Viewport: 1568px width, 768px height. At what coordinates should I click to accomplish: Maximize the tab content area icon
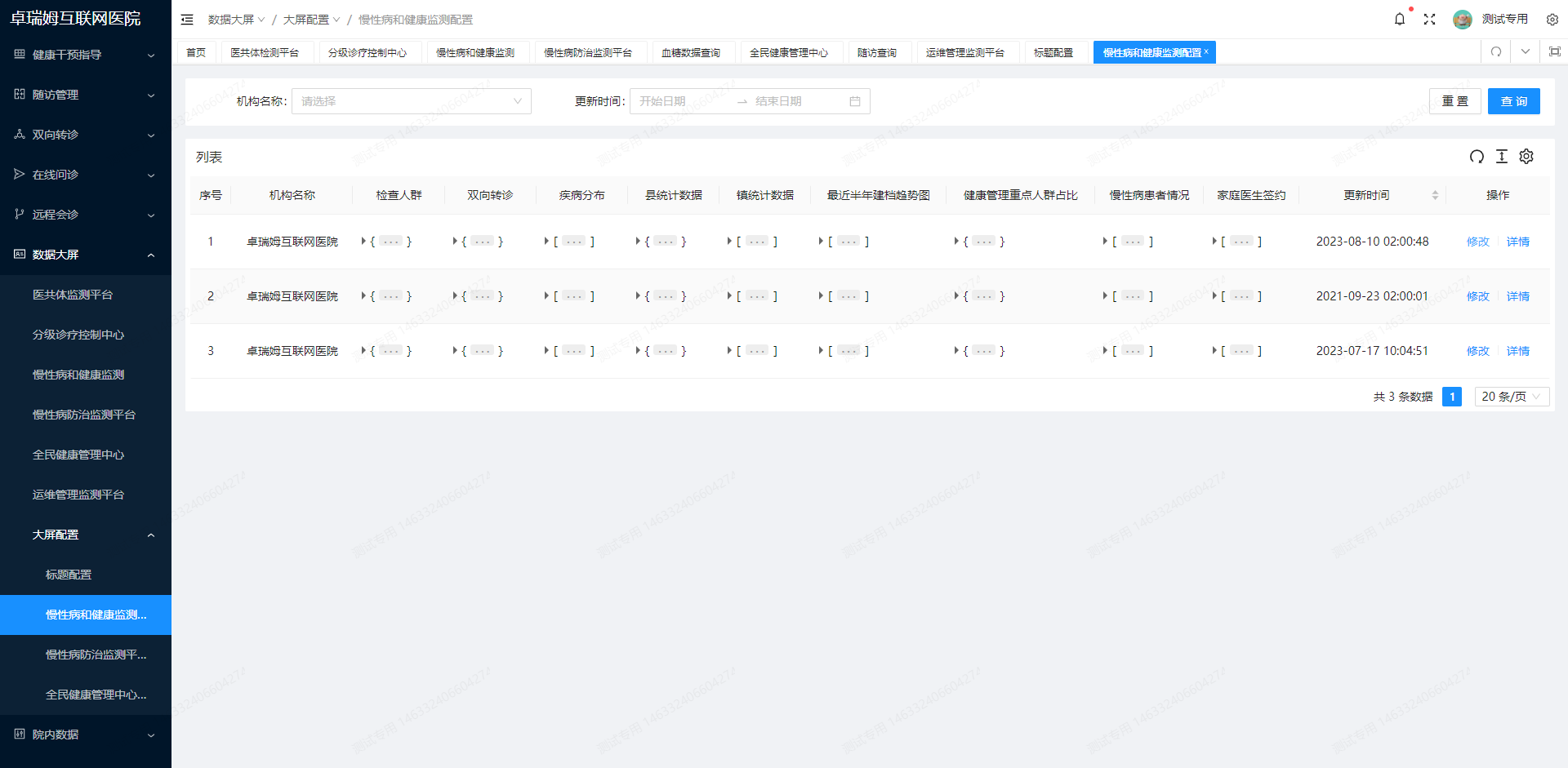pyautogui.click(x=1554, y=51)
